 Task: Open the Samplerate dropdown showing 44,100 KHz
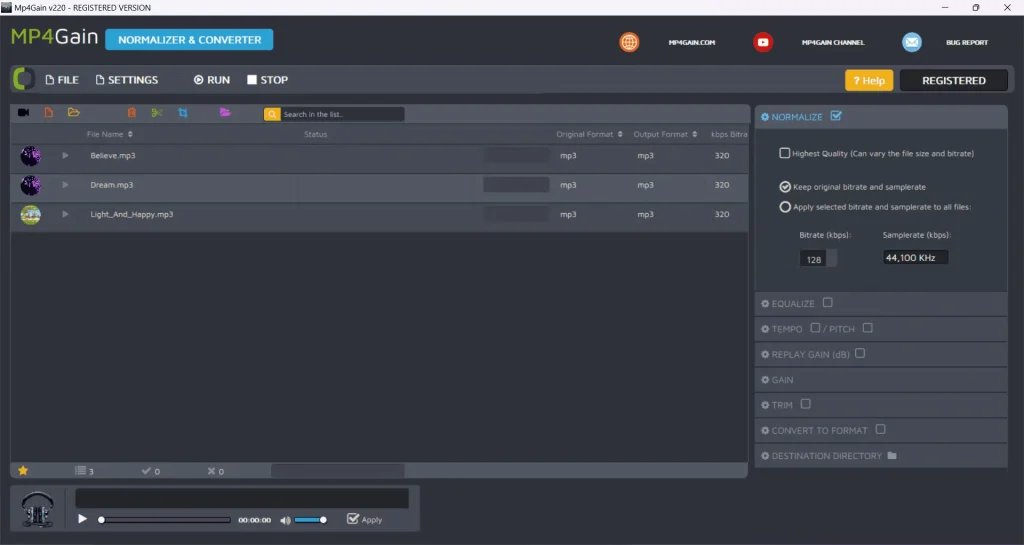pos(914,258)
